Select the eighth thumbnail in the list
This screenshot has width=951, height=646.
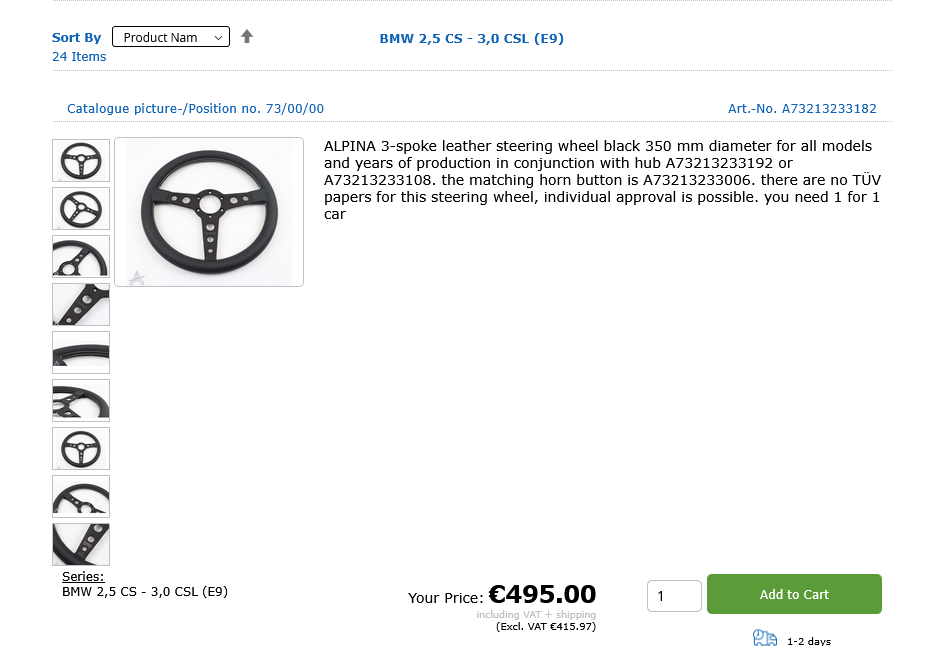coord(81,497)
